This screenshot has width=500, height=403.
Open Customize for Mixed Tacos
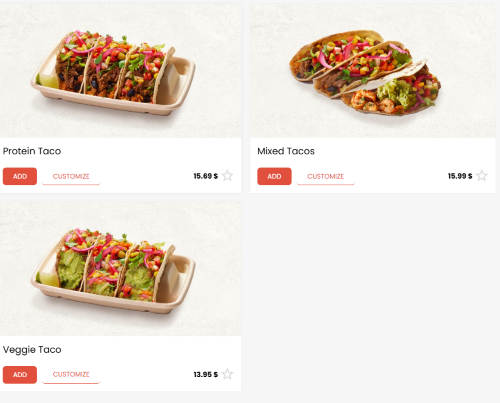pos(325,176)
